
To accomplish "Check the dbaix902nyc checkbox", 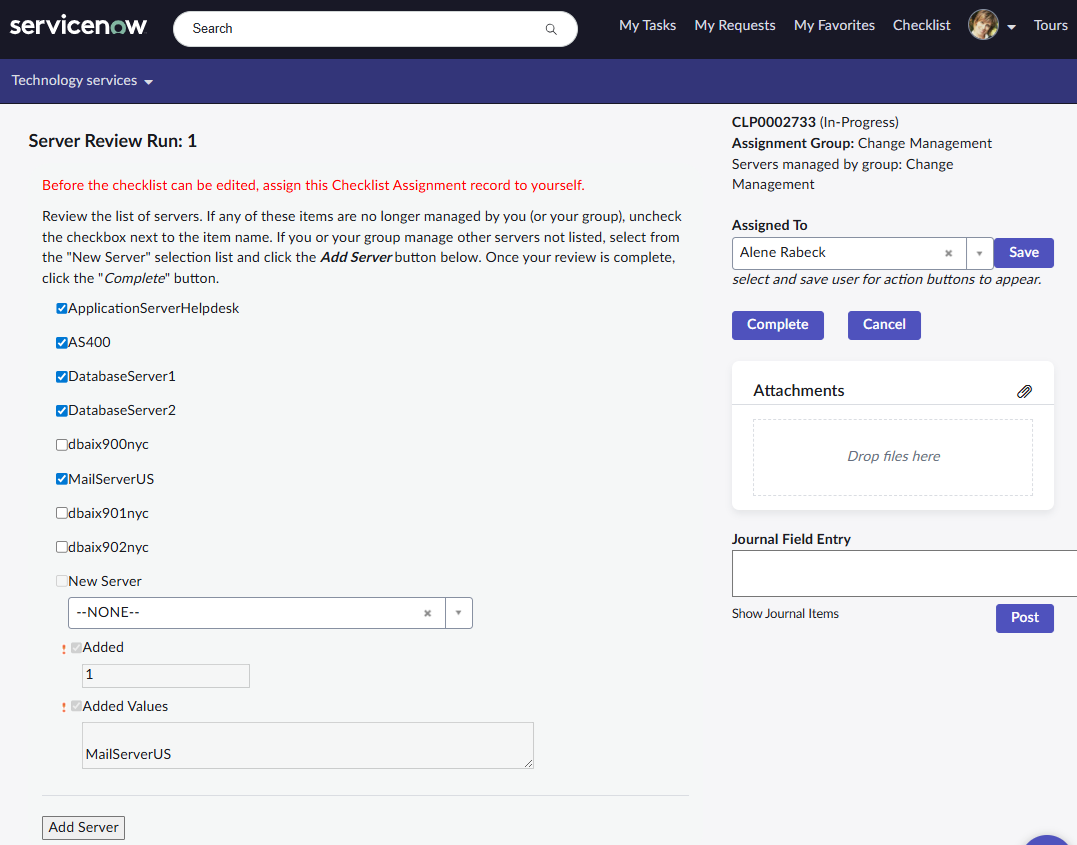I will pos(62,547).
